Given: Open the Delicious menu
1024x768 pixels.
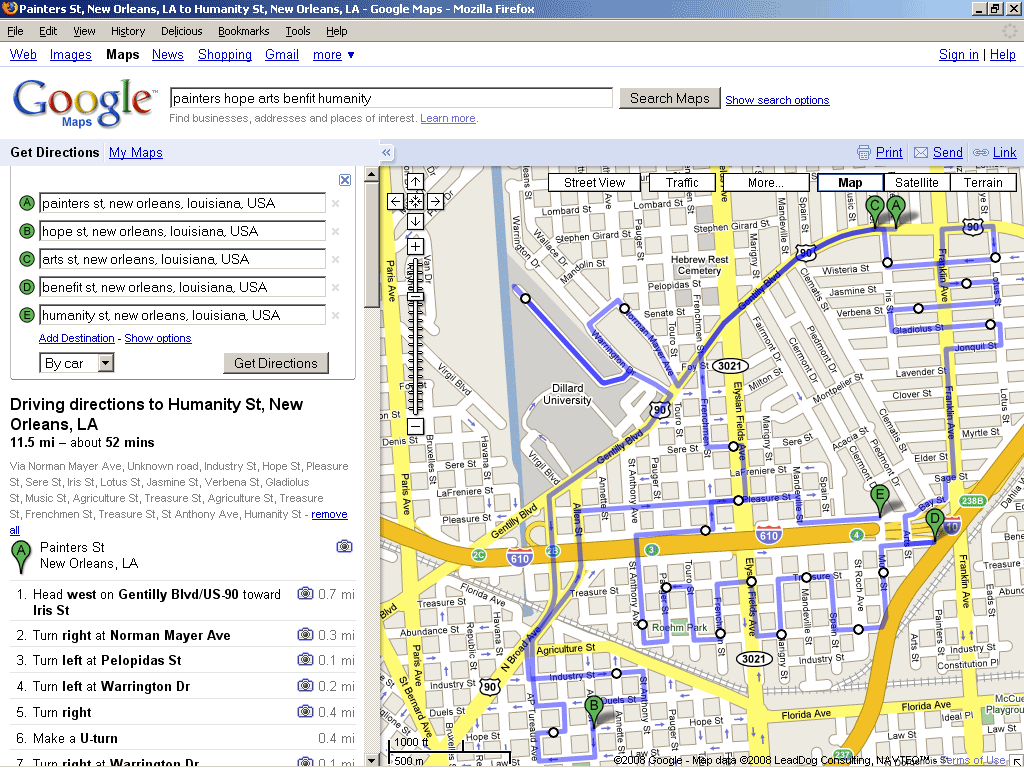Looking at the screenshot, I should pos(182,31).
